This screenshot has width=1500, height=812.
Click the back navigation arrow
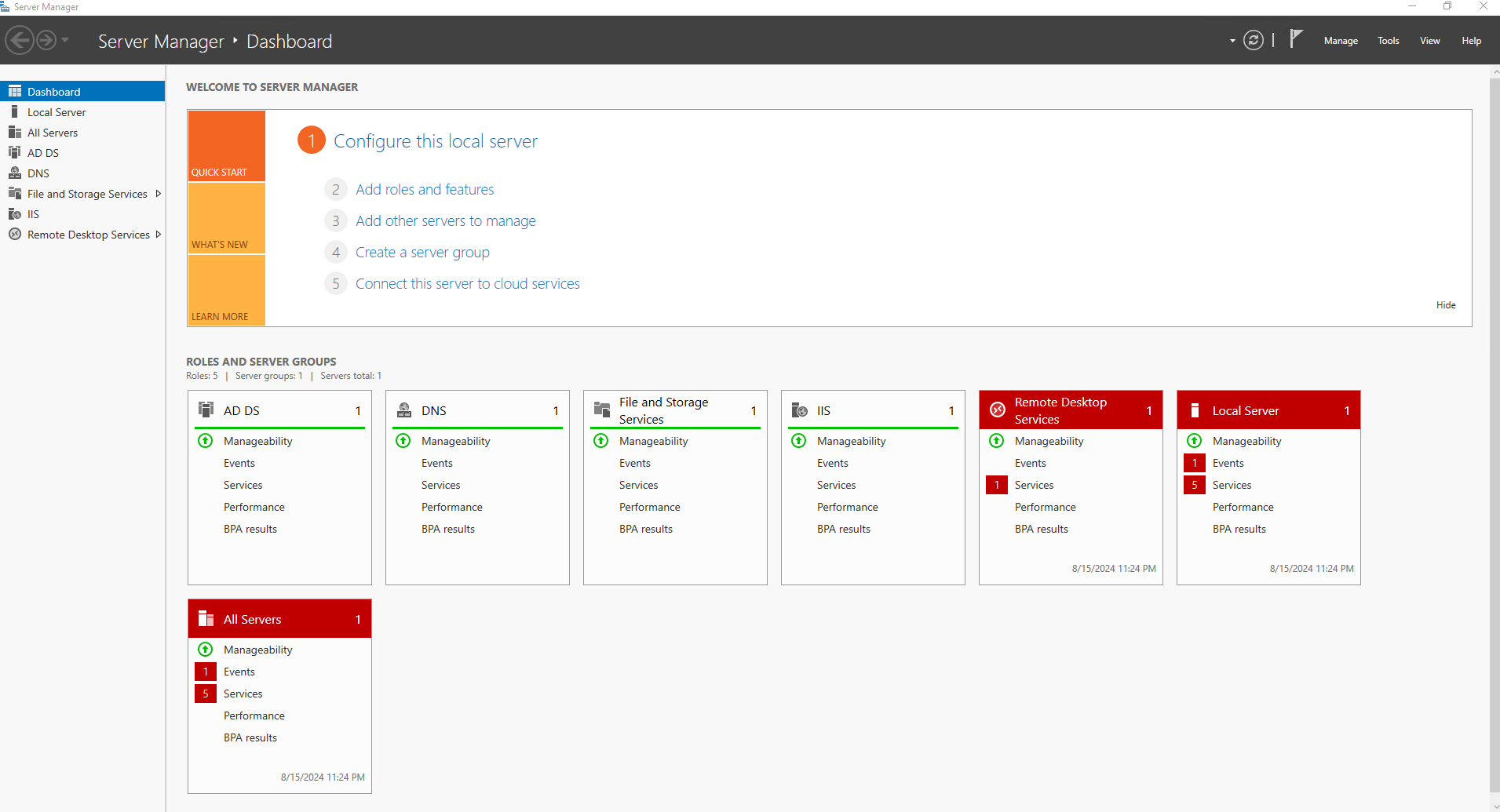20,40
